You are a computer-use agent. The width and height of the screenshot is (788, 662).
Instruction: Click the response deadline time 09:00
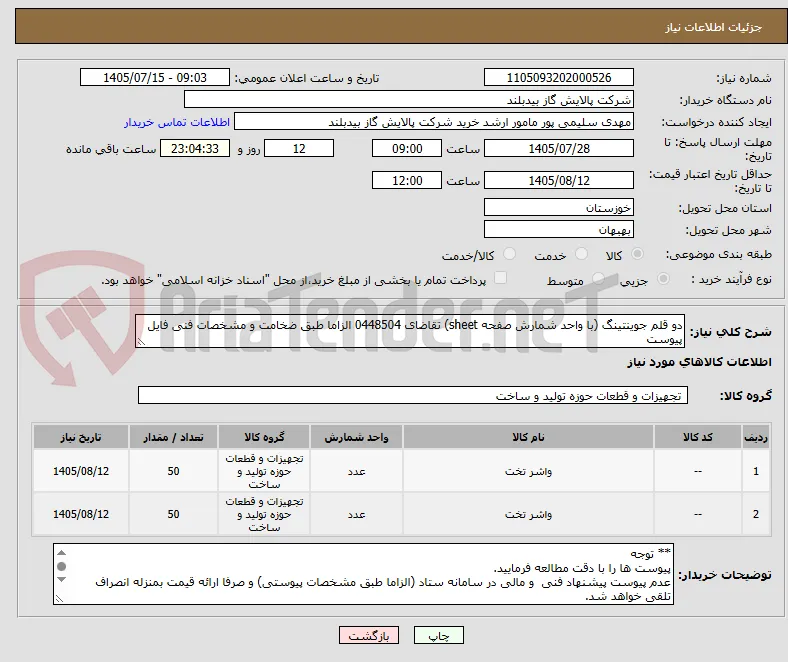click(407, 148)
